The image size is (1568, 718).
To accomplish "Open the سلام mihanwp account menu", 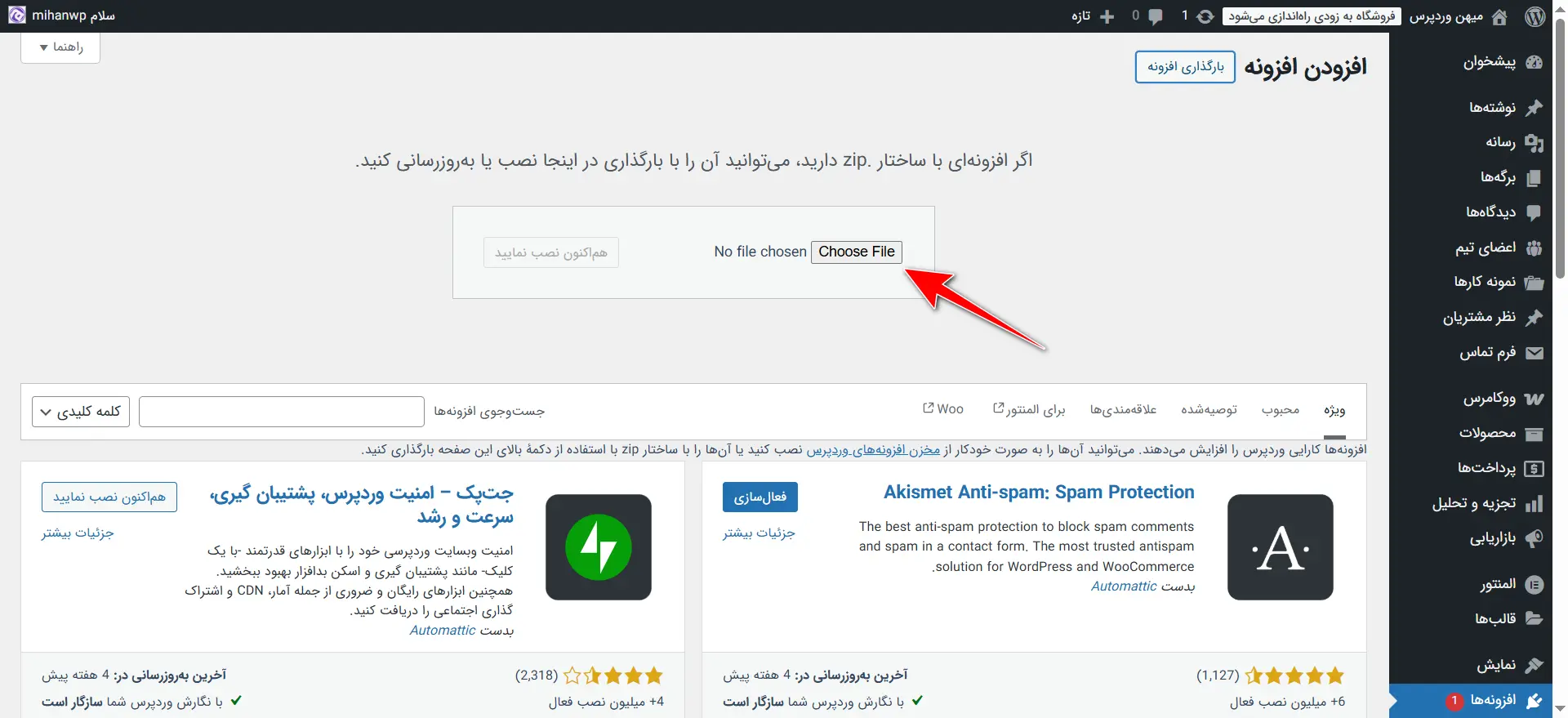I will [62, 16].
